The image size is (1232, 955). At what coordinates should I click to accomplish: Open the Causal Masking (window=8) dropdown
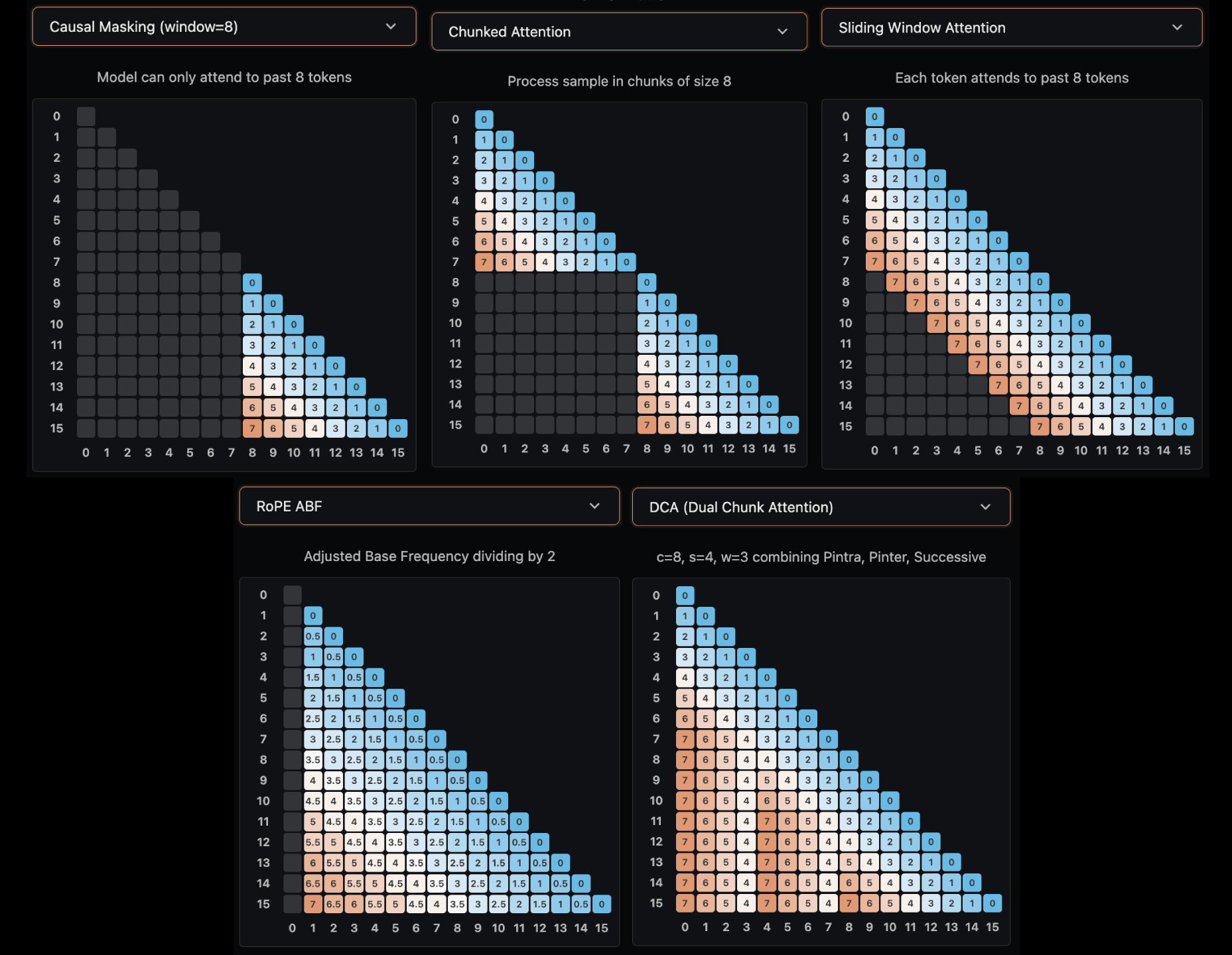(224, 27)
